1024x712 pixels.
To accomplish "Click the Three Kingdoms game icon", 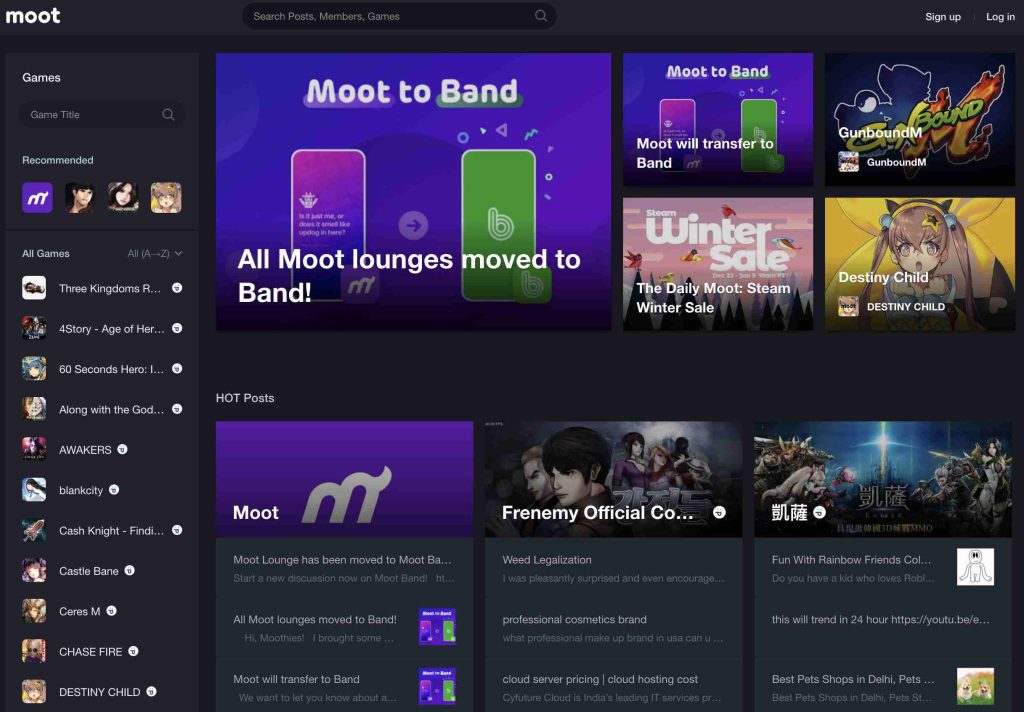I will click(x=34, y=288).
